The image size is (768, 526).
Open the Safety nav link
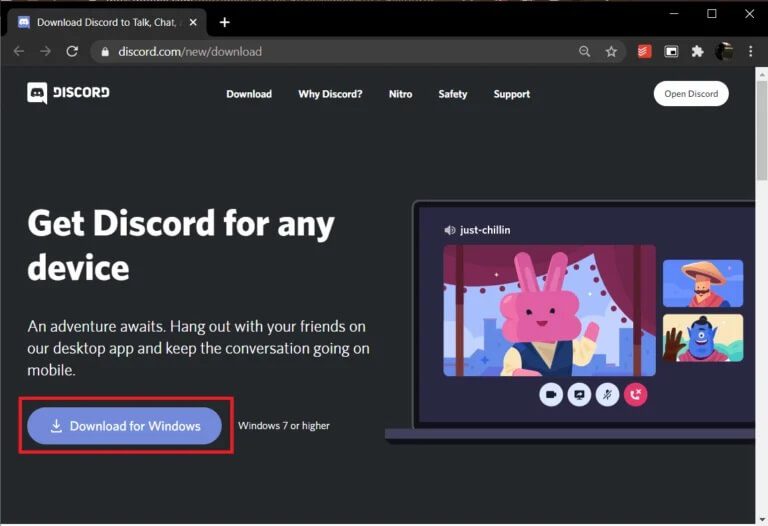(453, 94)
